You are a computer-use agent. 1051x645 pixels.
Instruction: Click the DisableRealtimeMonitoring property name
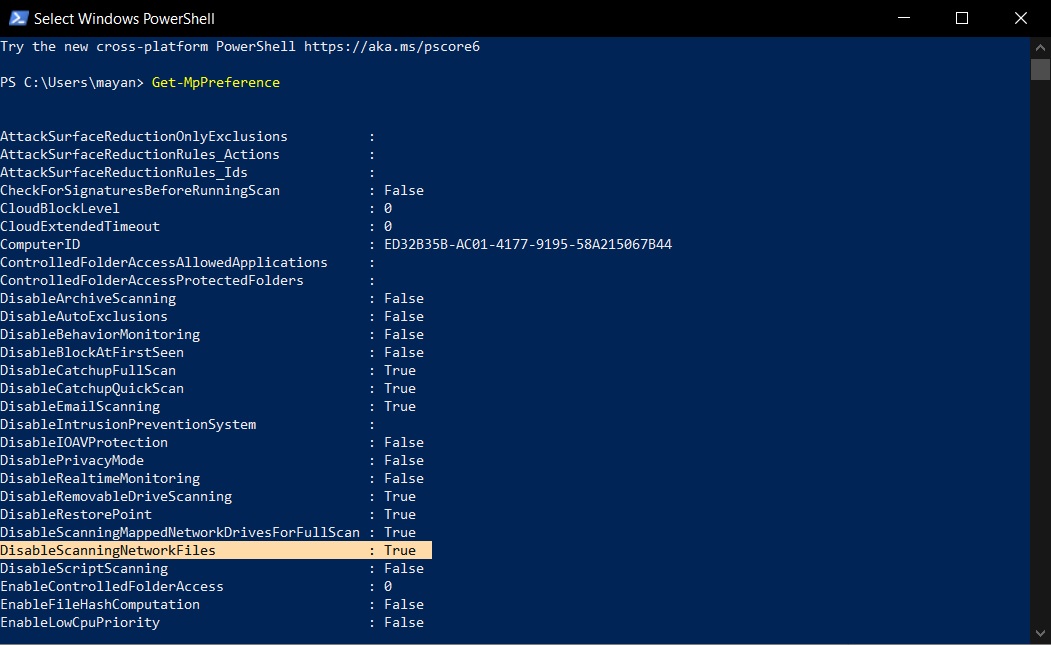click(100, 478)
